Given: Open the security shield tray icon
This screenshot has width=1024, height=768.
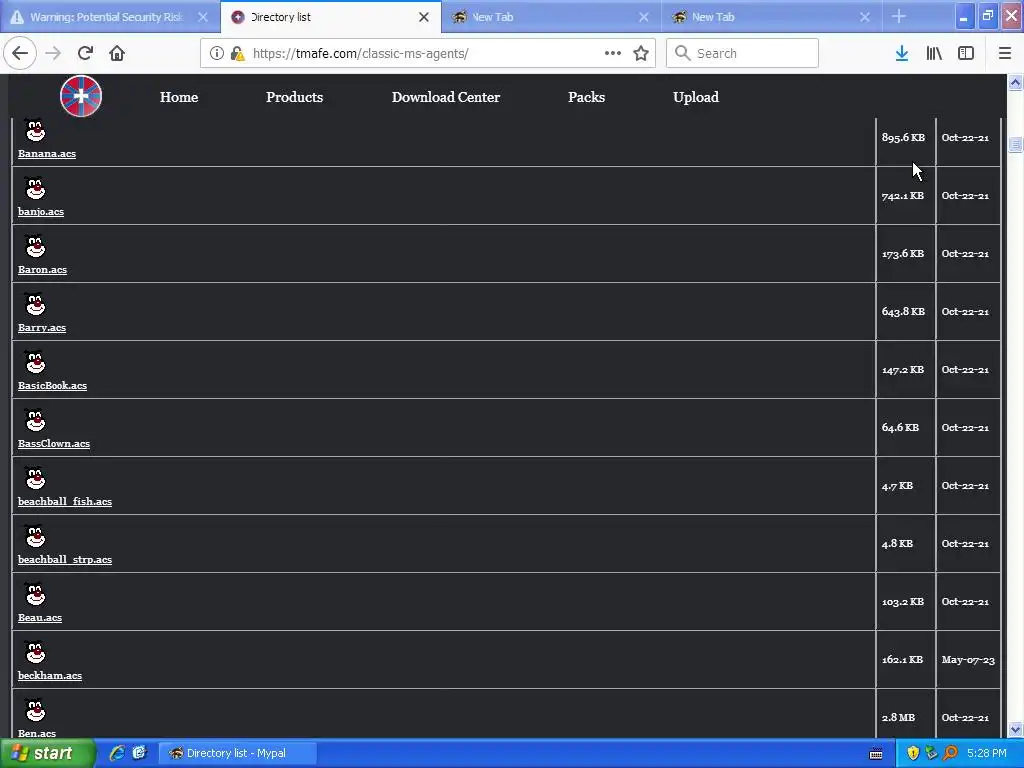Looking at the screenshot, I should (913, 753).
